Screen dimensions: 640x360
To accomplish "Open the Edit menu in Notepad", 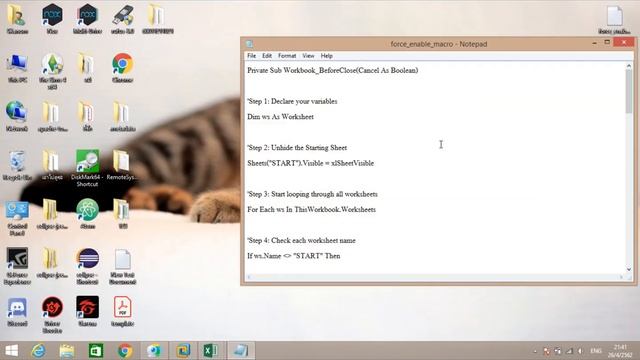I will click(x=267, y=56).
